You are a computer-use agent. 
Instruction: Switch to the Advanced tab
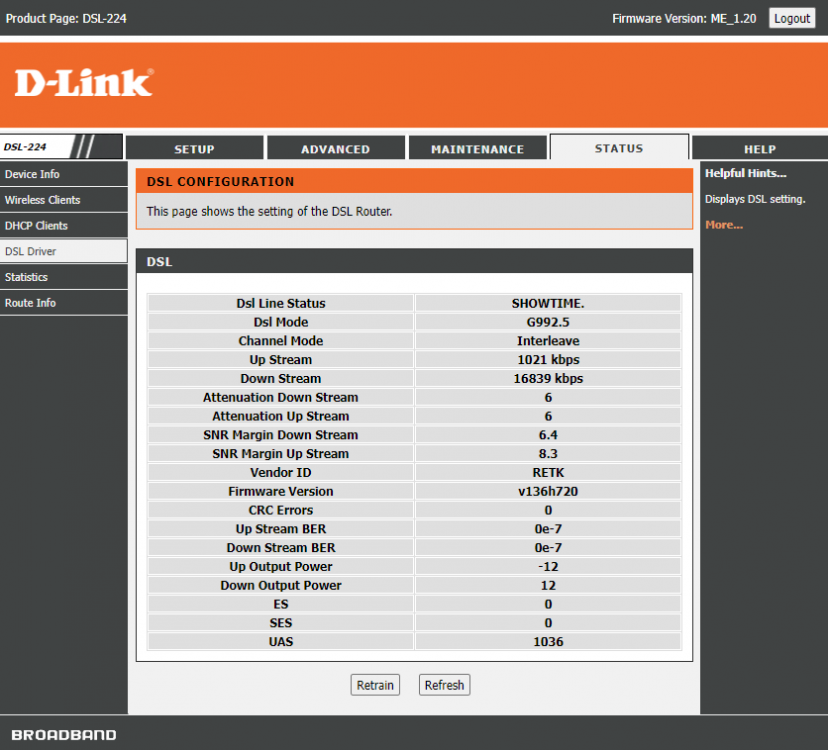pos(335,149)
